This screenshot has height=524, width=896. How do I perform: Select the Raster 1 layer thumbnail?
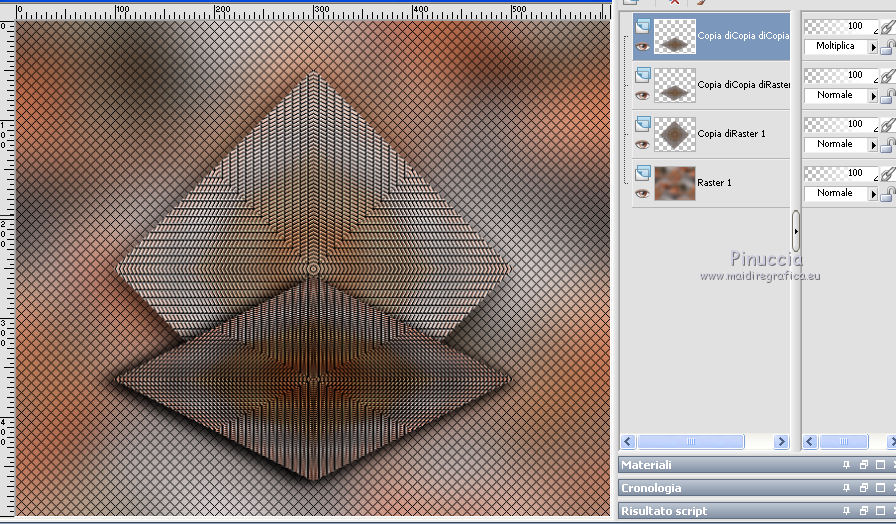click(x=675, y=183)
